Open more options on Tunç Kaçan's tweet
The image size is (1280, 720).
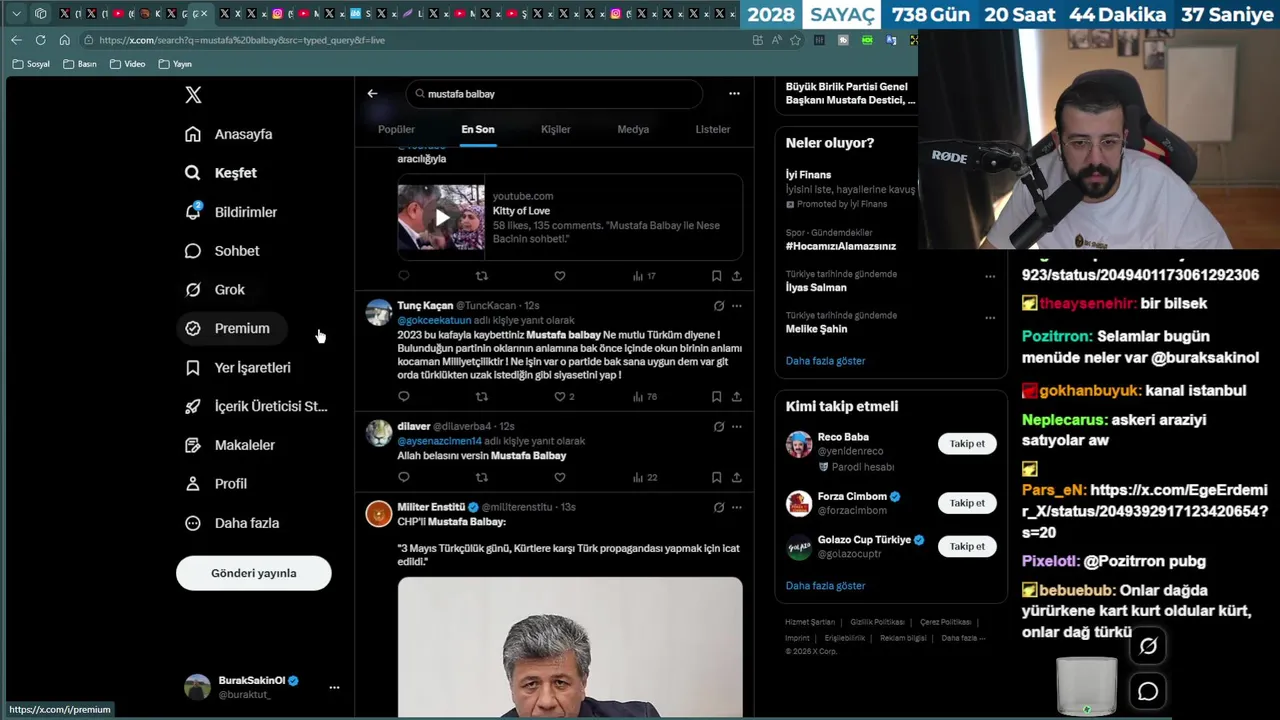point(737,306)
